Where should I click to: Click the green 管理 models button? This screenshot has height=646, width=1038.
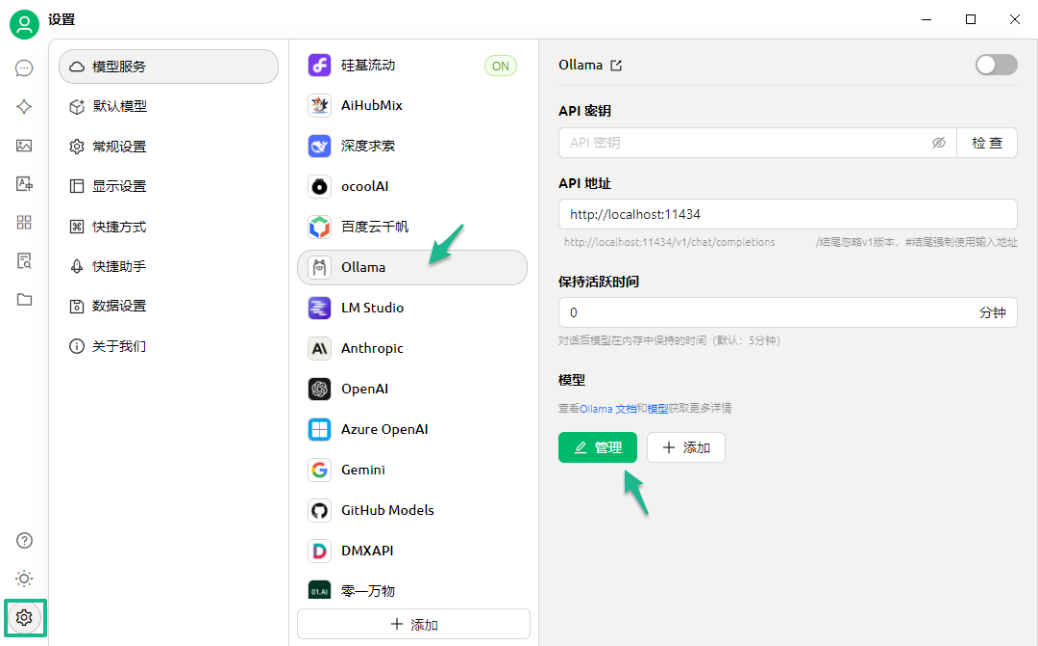(598, 447)
